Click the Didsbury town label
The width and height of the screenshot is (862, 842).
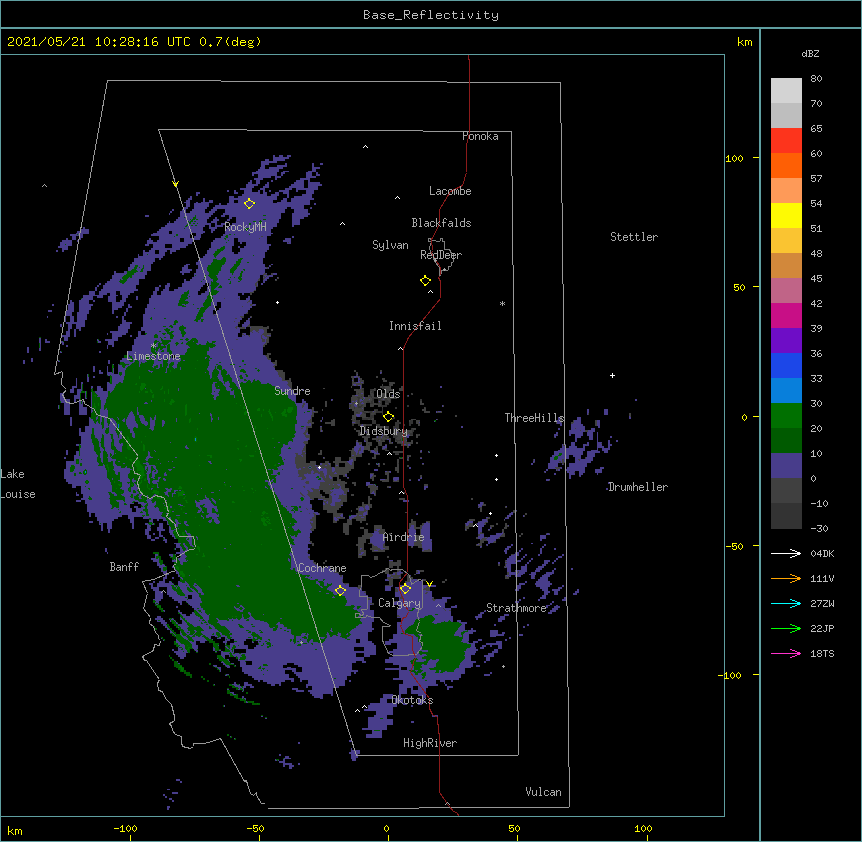tap(384, 431)
